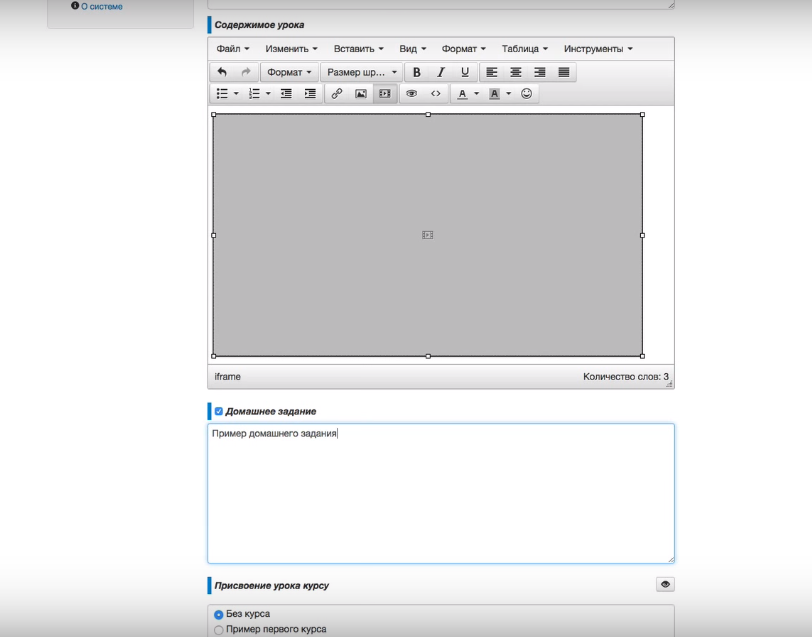812x637 pixels.
Task: Open the Инструменты menu
Action: [598, 49]
